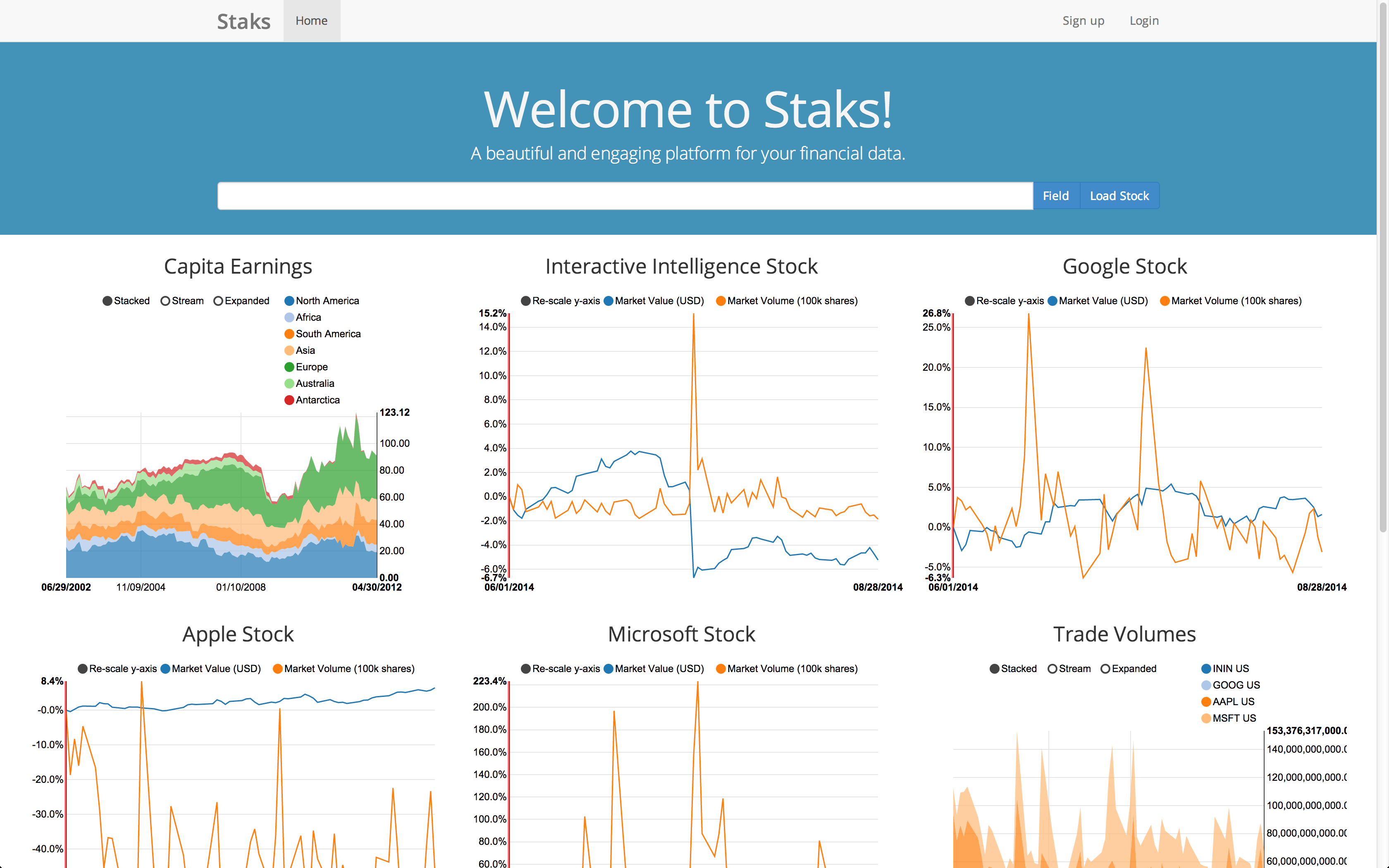The image size is (1389, 868).
Task: Click the stock search input field
Action: (x=625, y=196)
